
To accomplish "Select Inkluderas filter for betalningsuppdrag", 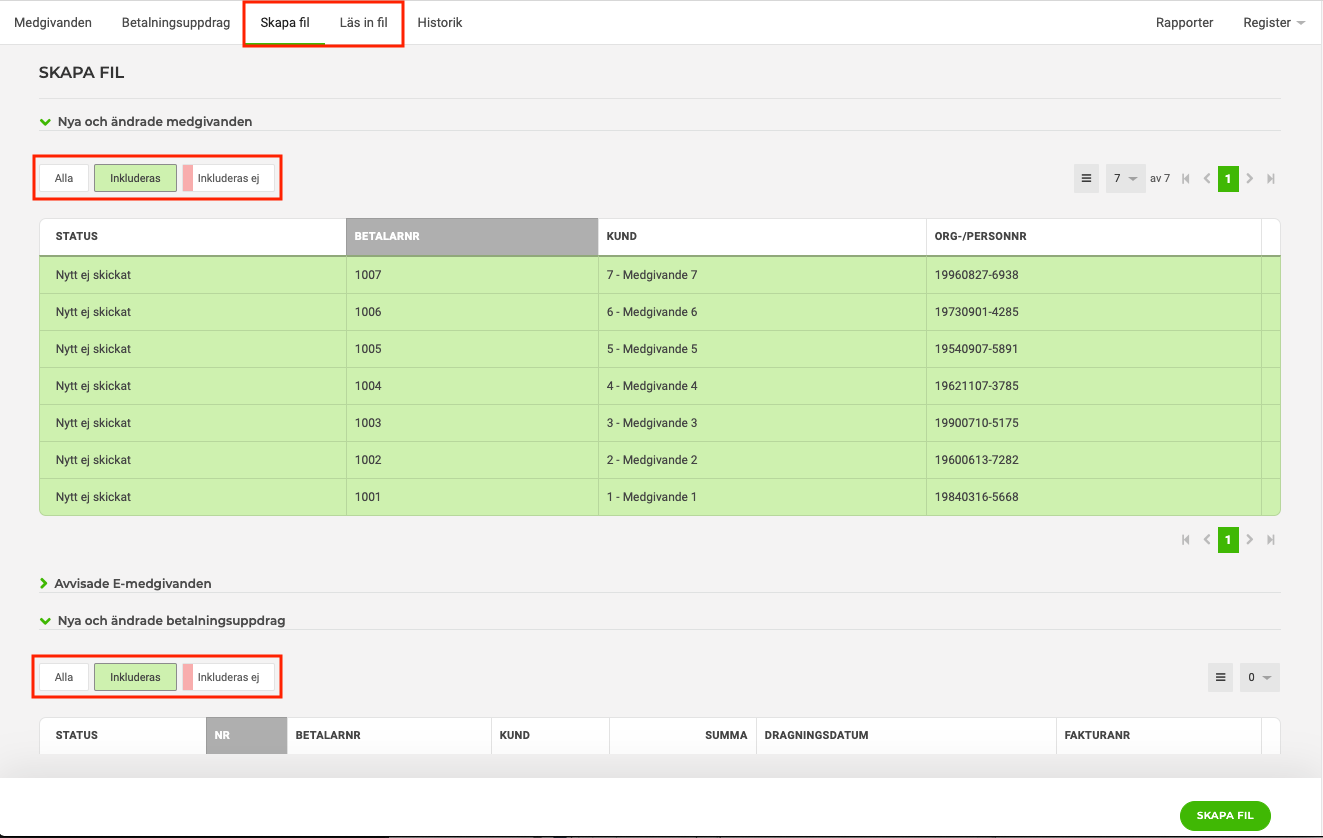I will [x=135, y=677].
